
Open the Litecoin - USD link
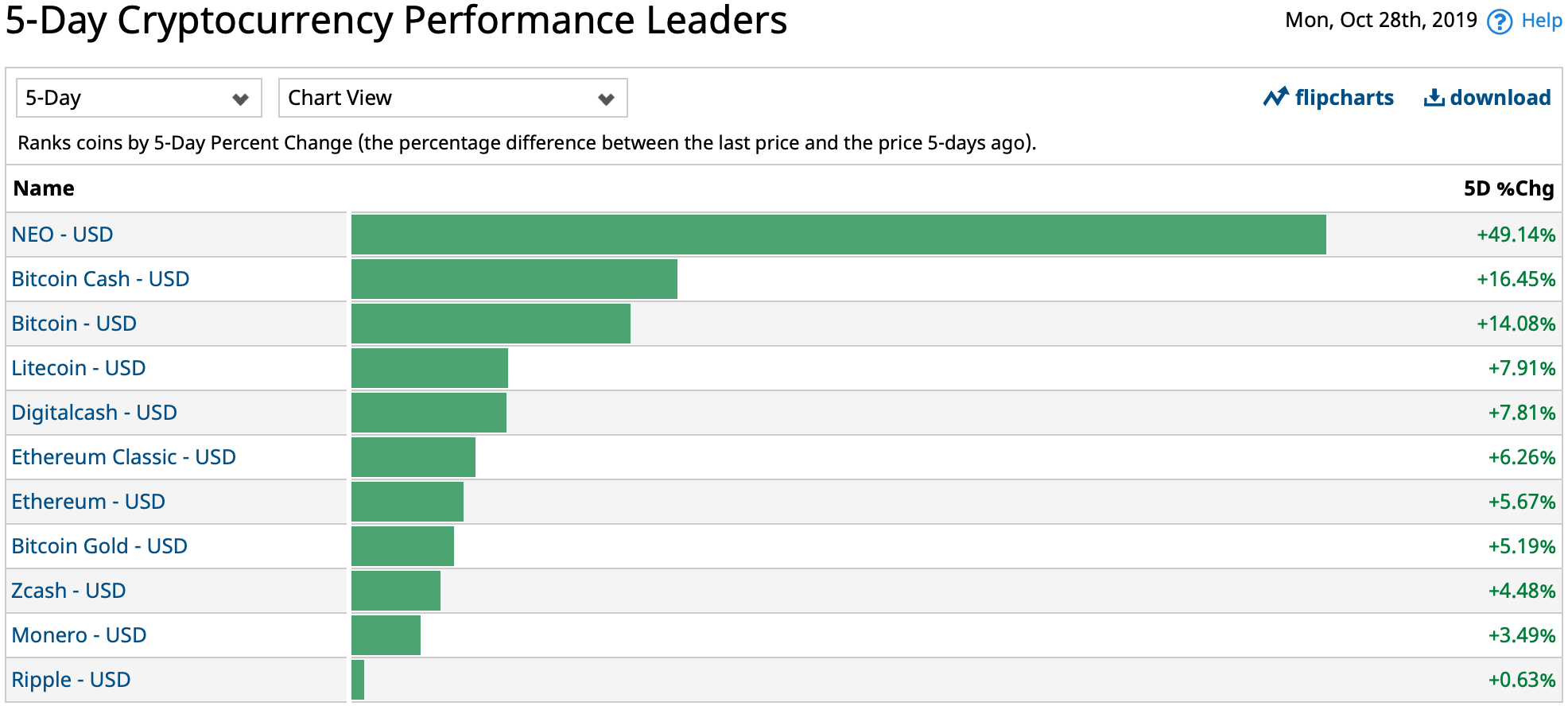(78, 368)
